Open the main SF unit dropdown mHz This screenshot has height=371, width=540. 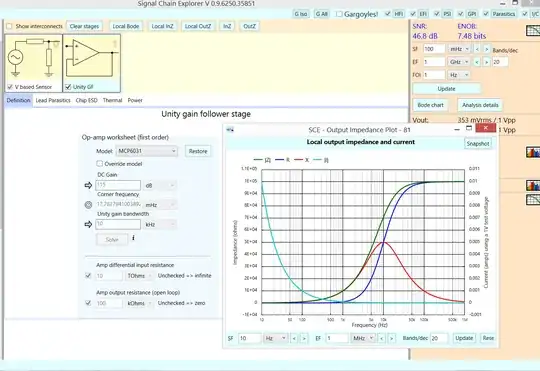459,49
